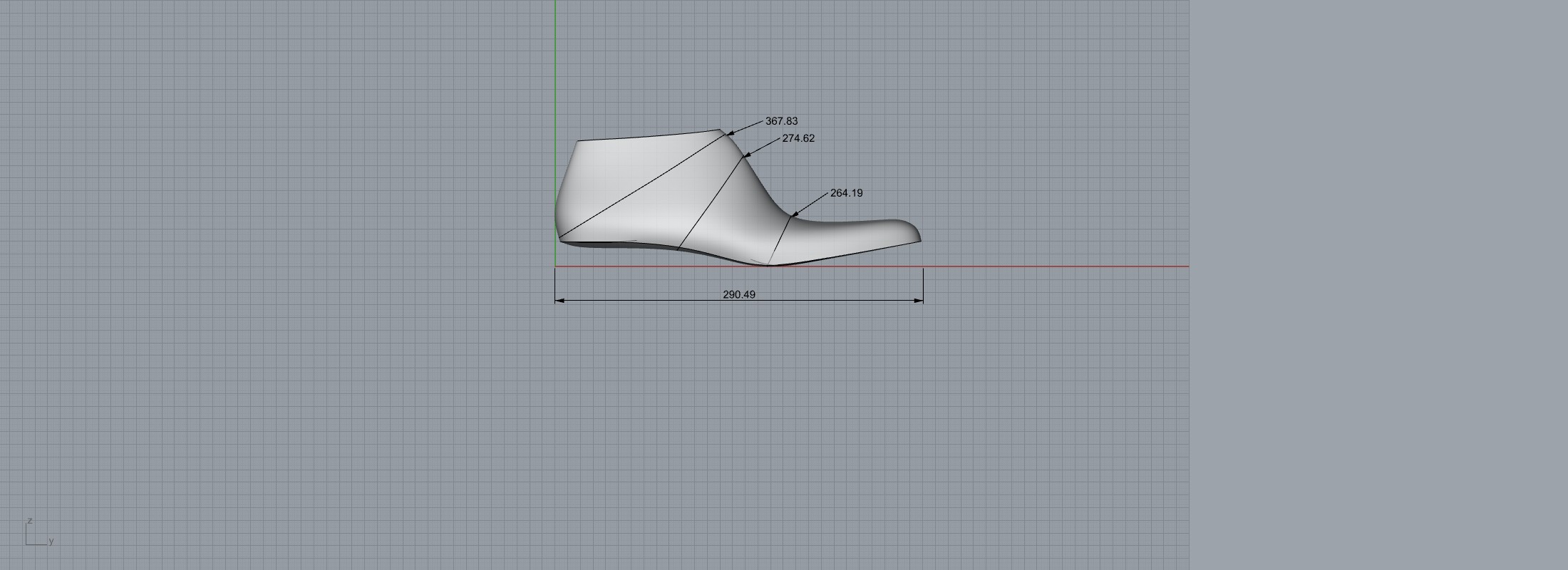Click the arrowhead of the 367.83 leader
Image resolution: width=1568 pixels, height=570 pixels.
click(x=729, y=133)
